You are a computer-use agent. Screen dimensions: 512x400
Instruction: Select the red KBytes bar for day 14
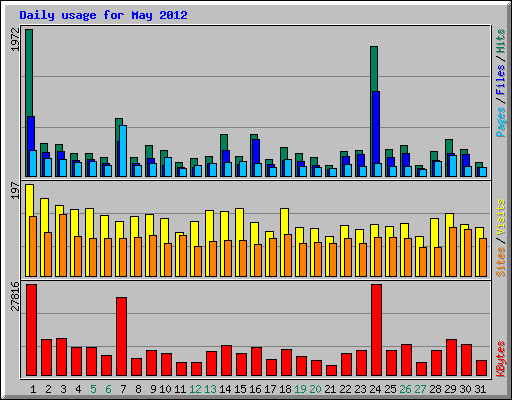point(227,360)
